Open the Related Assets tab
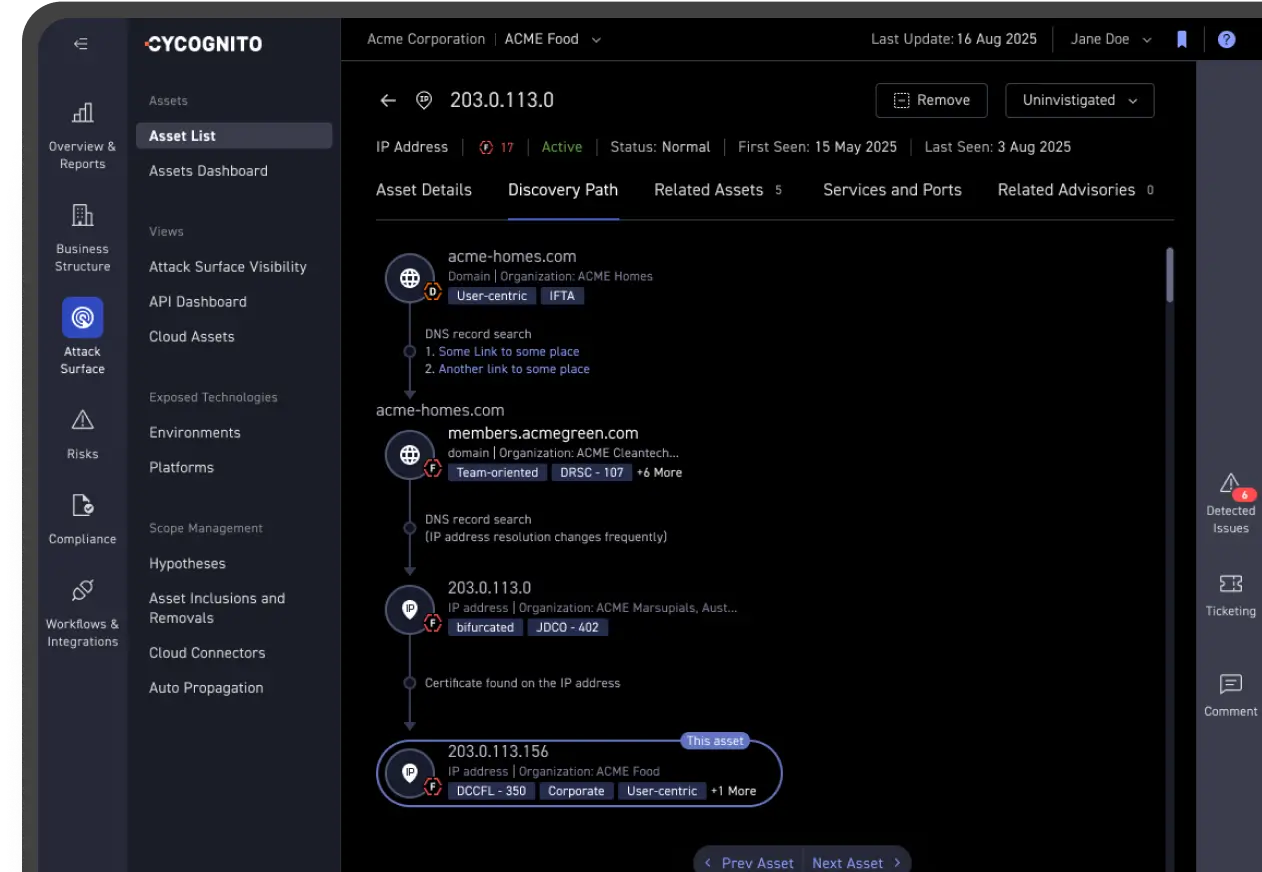Screen dimensions: 1262x872 [718, 190]
